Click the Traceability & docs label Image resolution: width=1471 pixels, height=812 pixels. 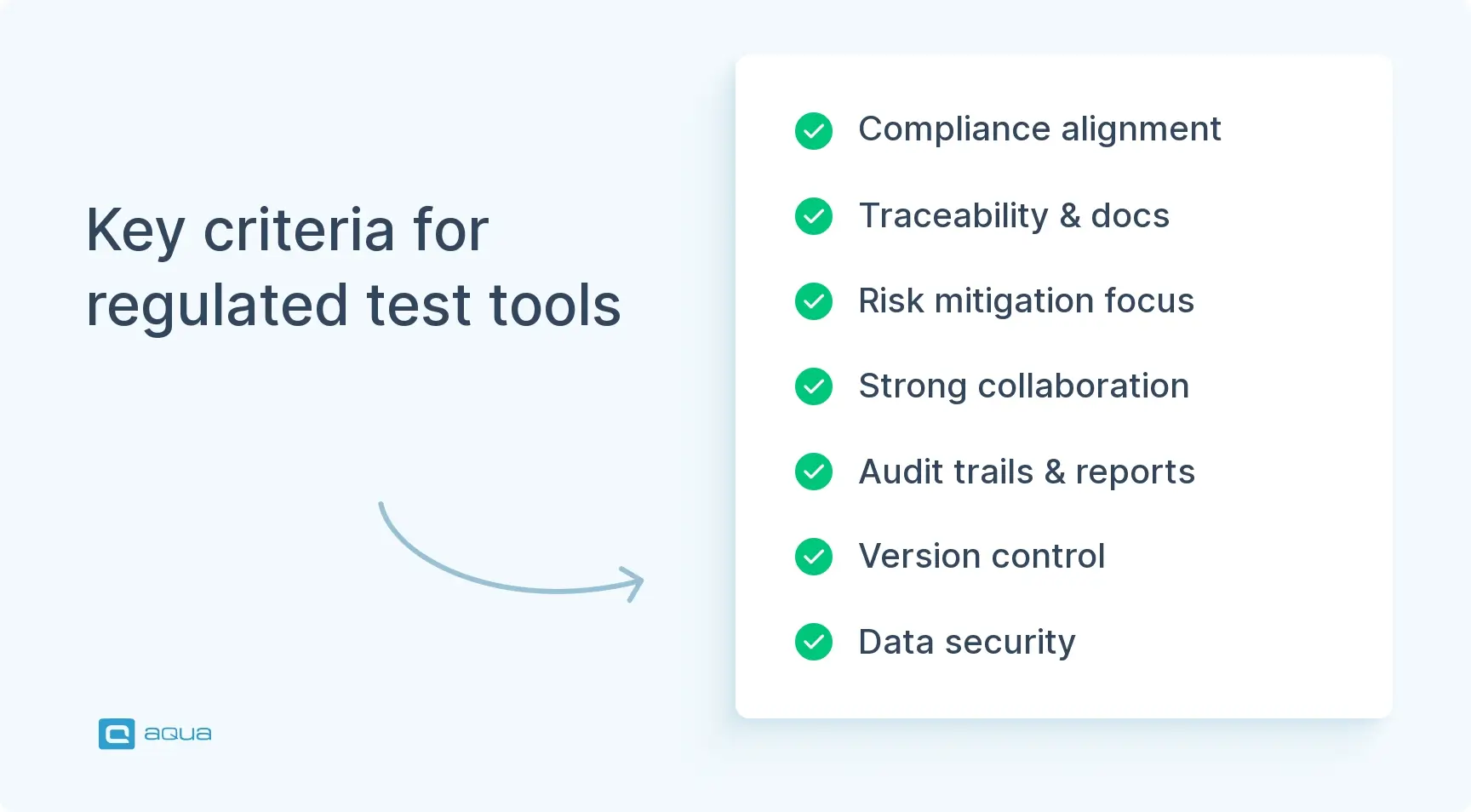[x=1014, y=216]
